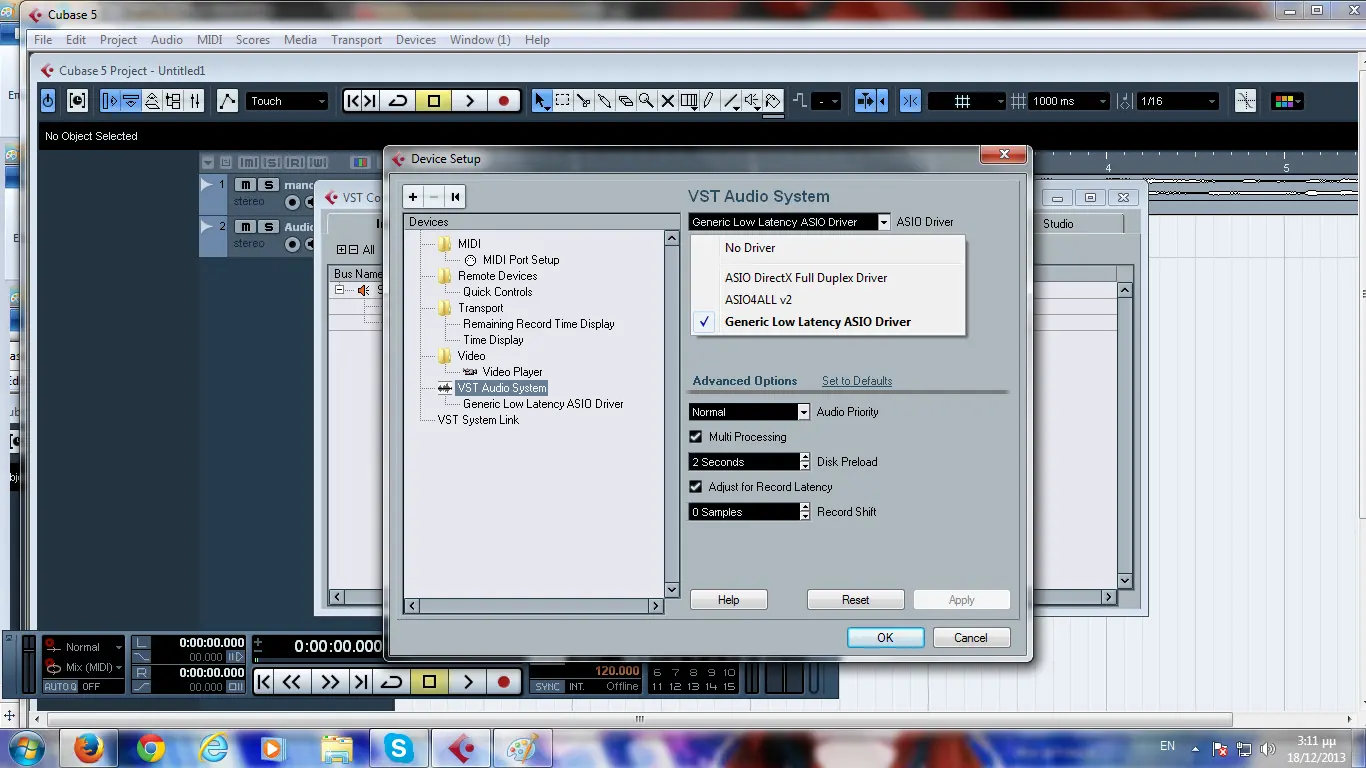This screenshot has width=1366, height=768.
Task: Uncheck Adjust for Record Latency
Action: (x=696, y=487)
